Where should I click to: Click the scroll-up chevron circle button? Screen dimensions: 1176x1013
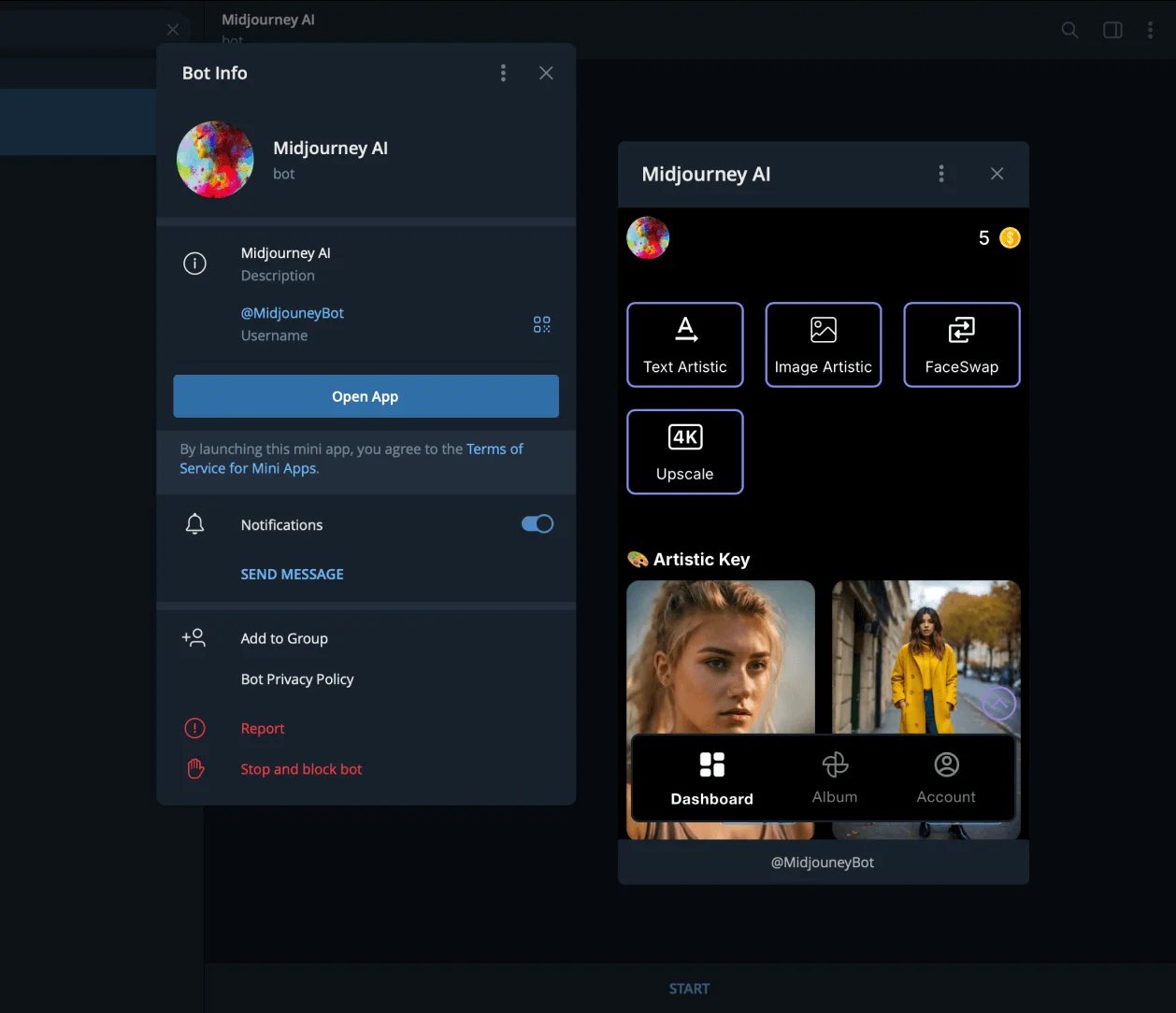click(x=998, y=703)
